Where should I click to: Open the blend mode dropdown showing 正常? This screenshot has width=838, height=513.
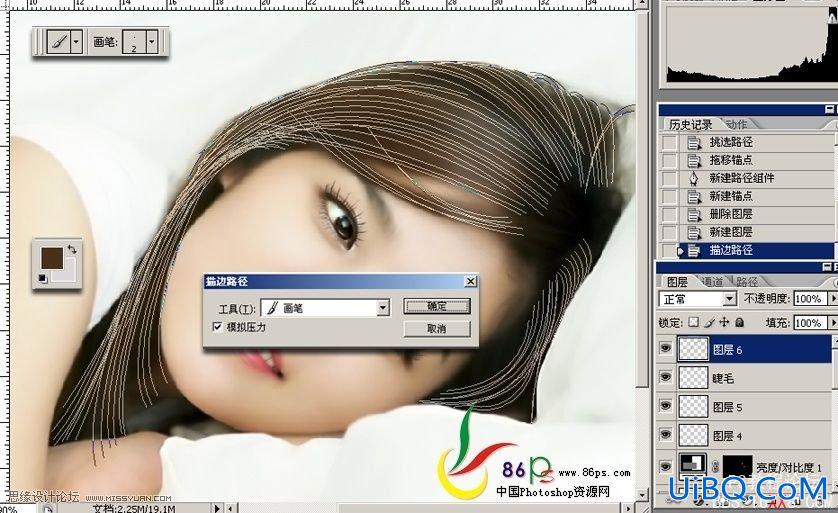[x=697, y=299]
